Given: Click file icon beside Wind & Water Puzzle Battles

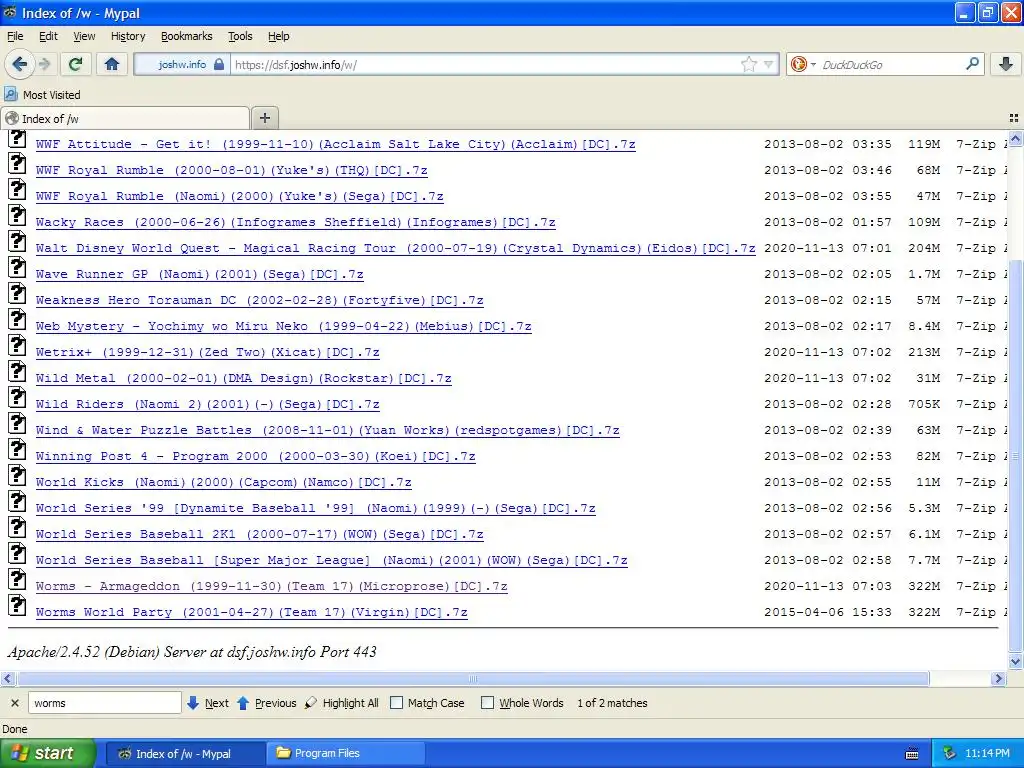Looking at the screenshot, I should point(17,423).
